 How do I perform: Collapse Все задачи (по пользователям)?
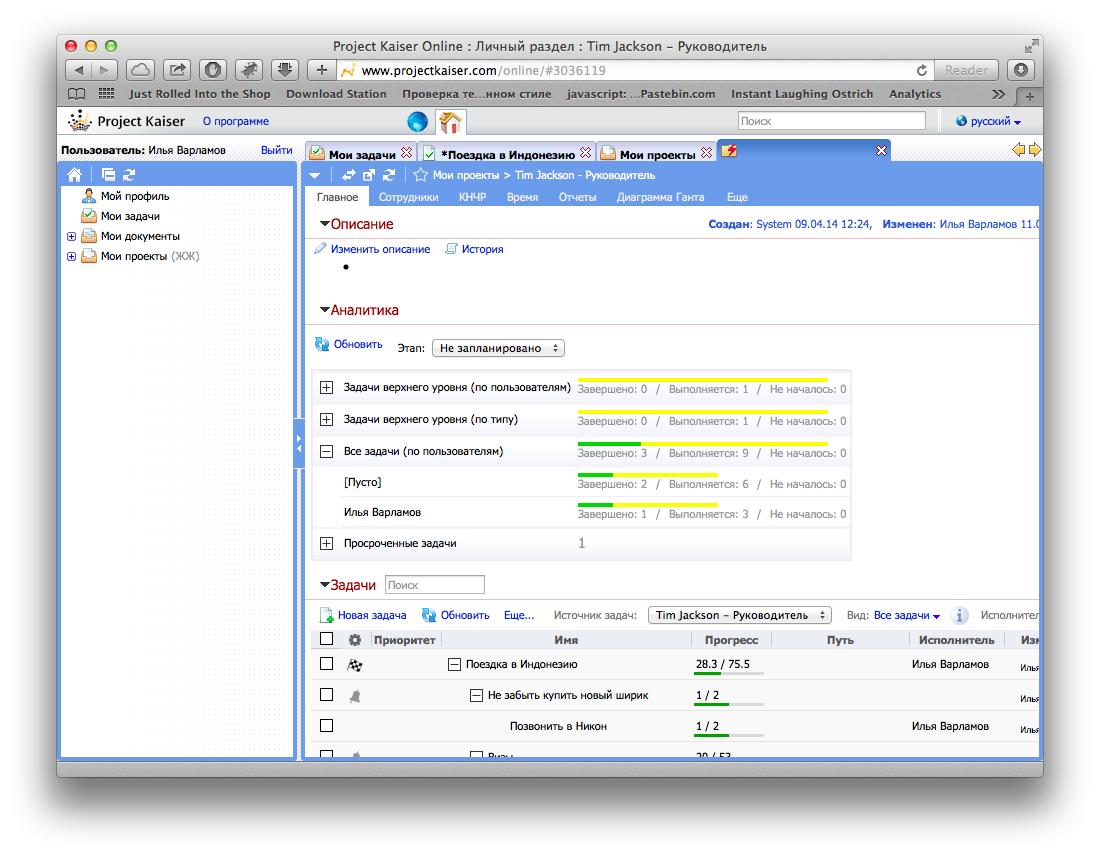(326, 452)
